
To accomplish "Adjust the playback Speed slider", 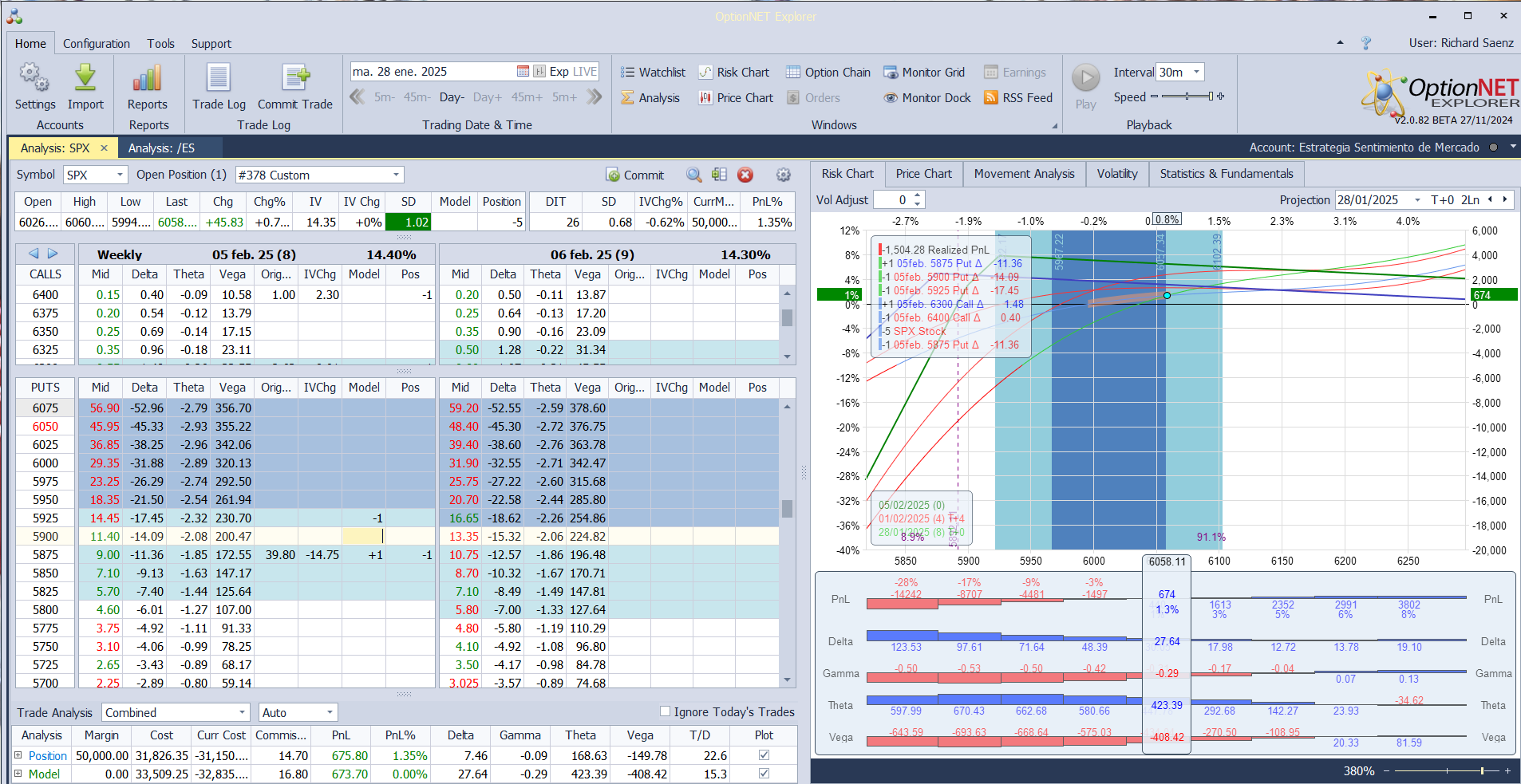I will (x=1187, y=97).
